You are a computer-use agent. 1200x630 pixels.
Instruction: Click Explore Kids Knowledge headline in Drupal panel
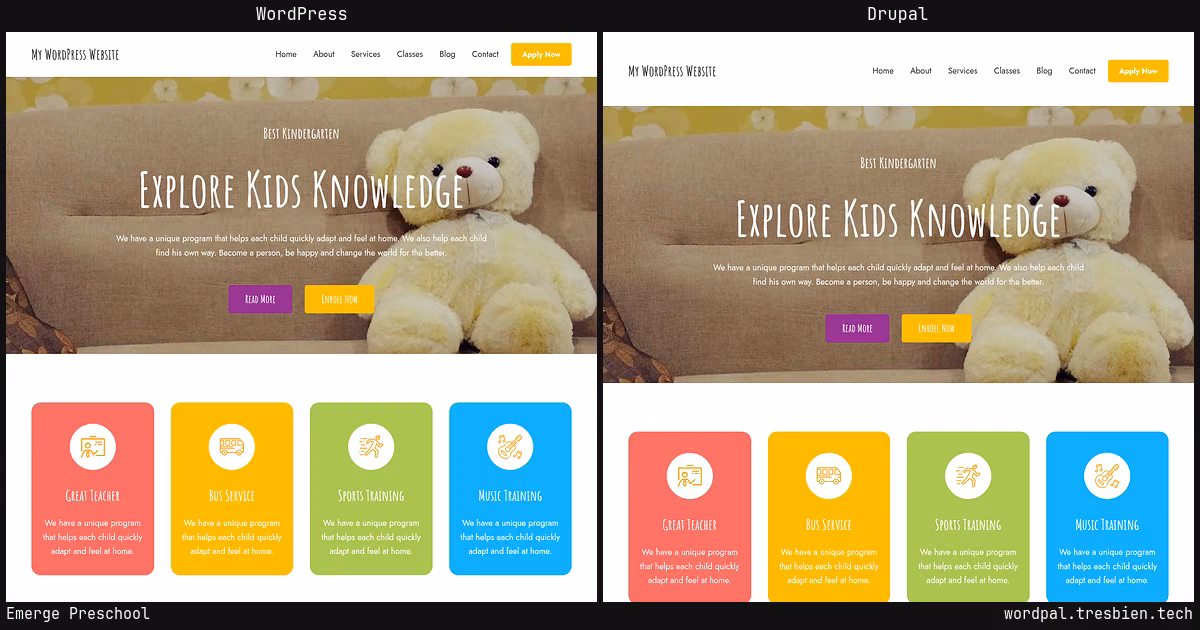coord(899,218)
